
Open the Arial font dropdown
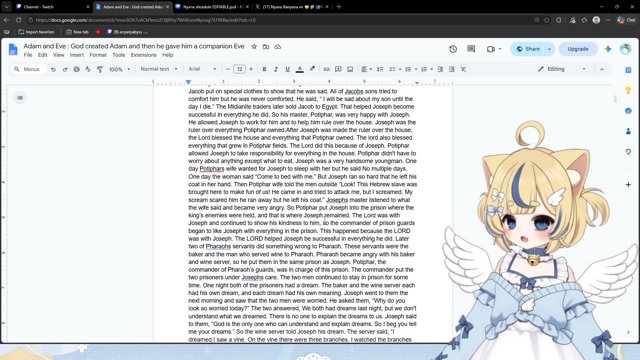click(x=202, y=69)
